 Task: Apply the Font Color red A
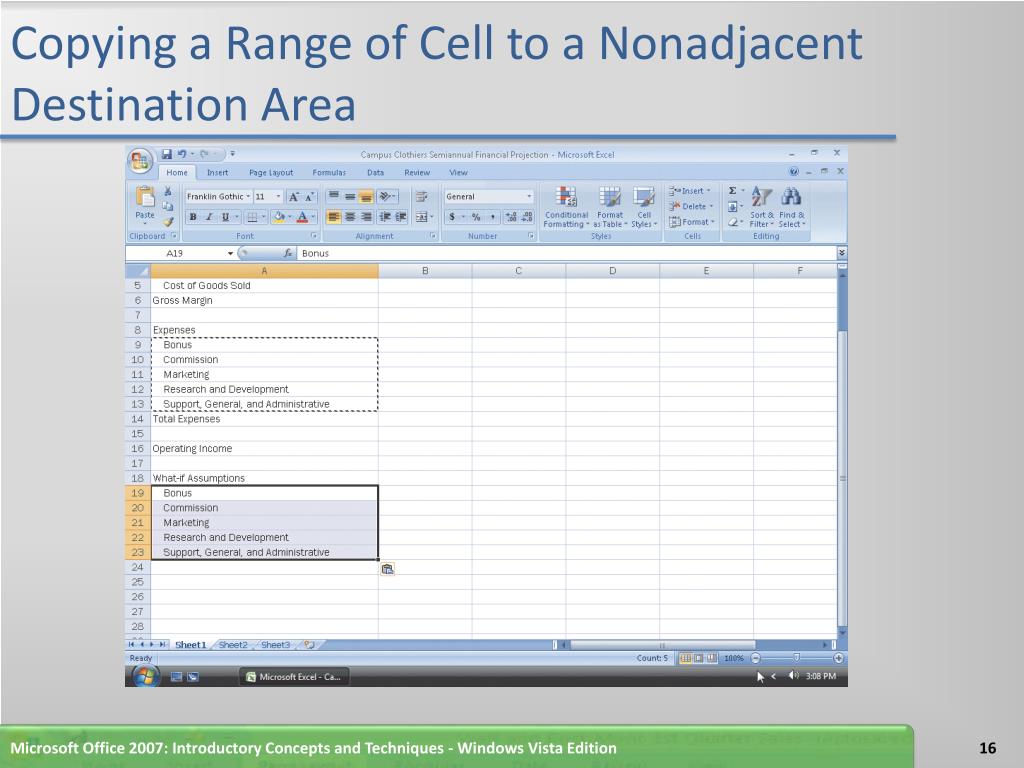click(x=302, y=217)
